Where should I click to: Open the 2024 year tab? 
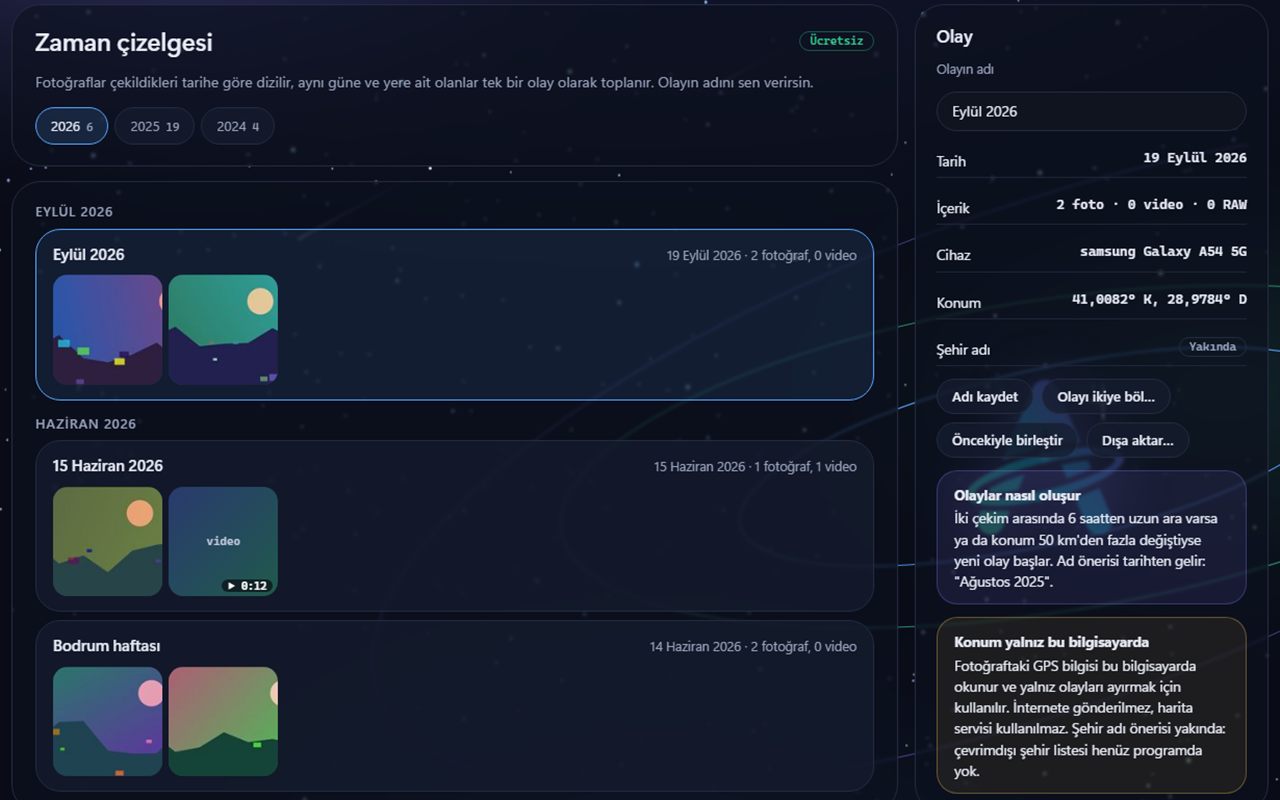pos(237,126)
